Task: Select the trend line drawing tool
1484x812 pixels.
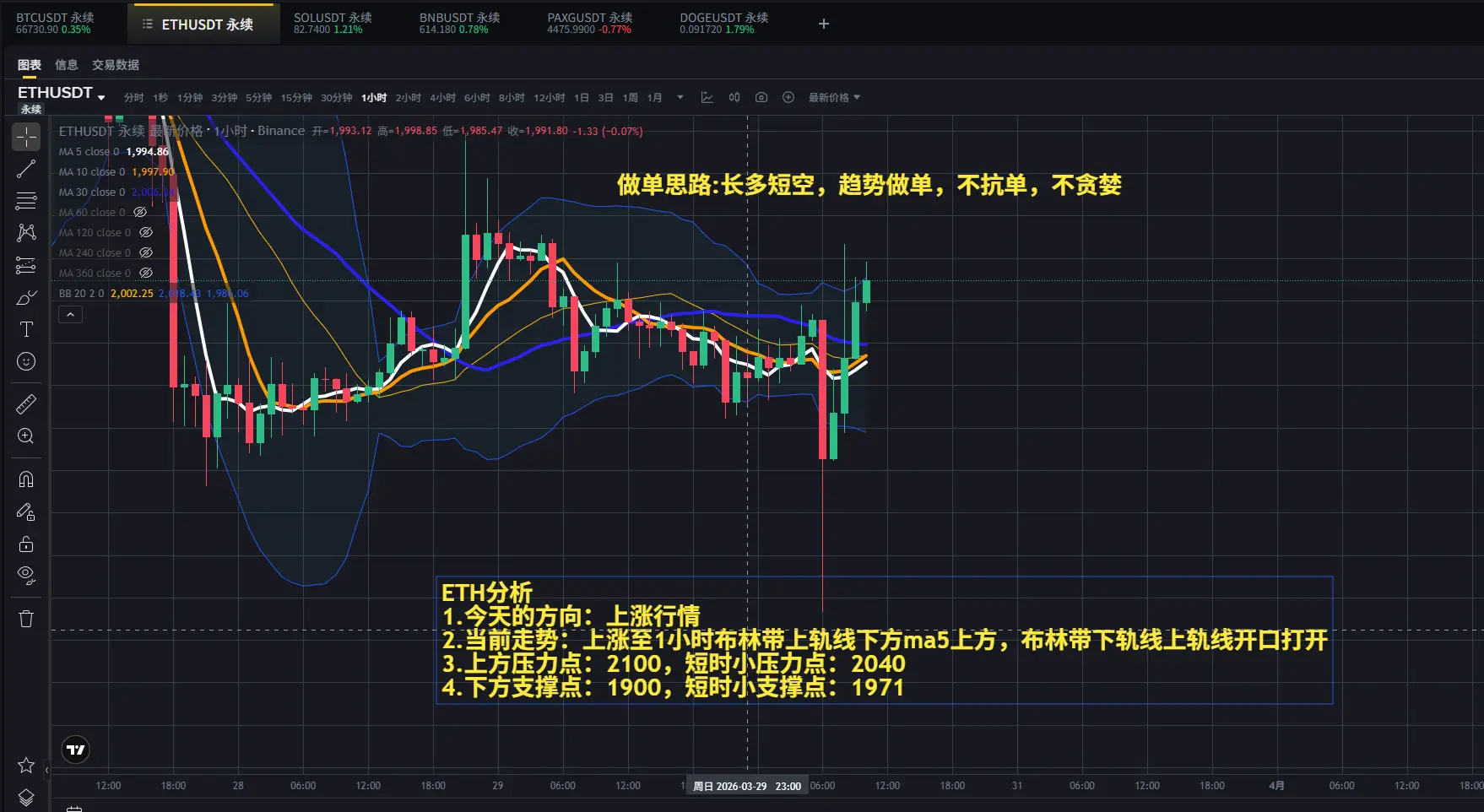Action: pyautogui.click(x=26, y=169)
